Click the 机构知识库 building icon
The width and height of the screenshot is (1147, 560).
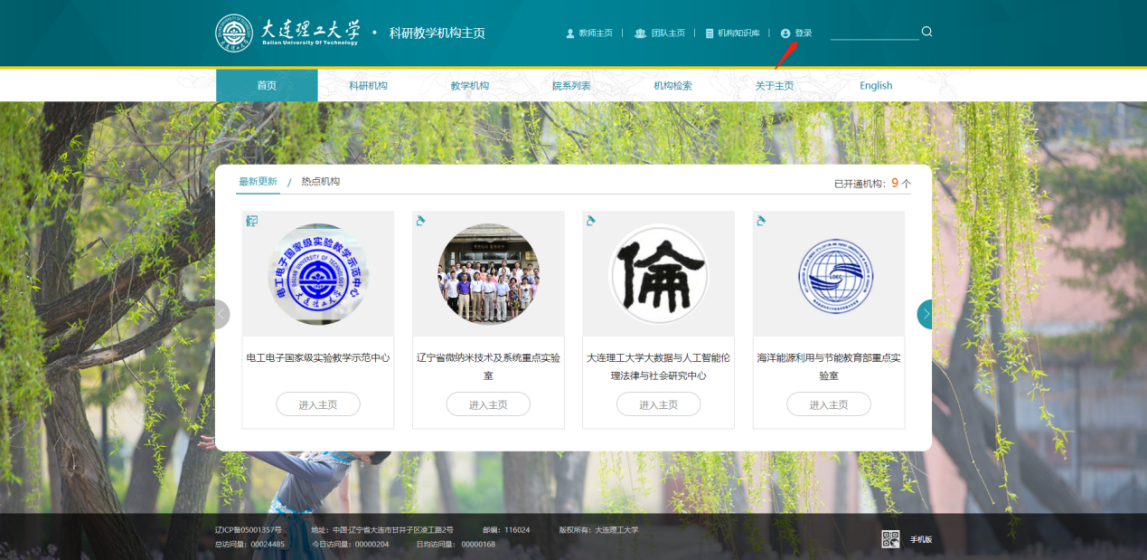point(709,33)
